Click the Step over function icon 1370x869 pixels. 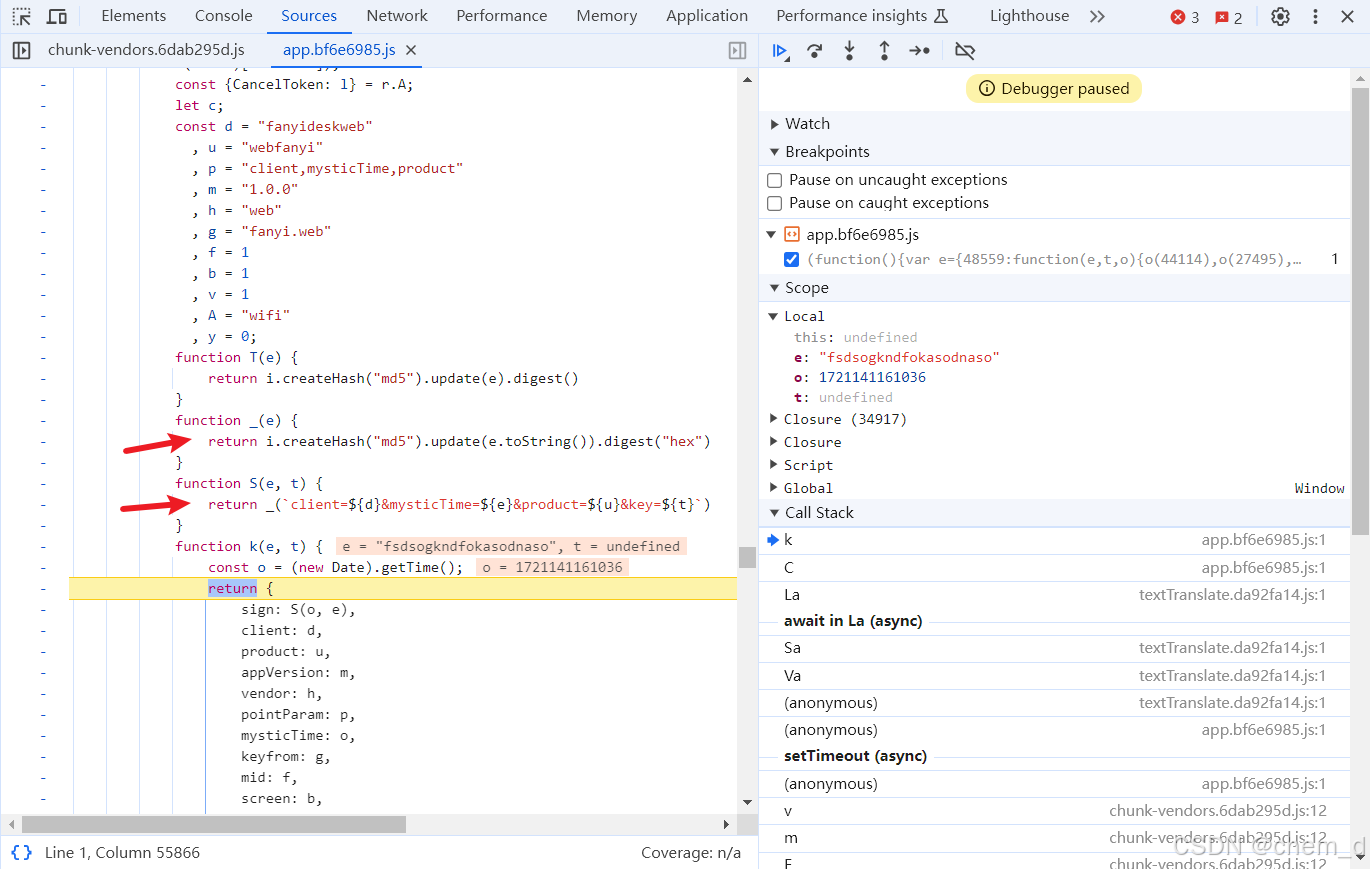pos(815,51)
